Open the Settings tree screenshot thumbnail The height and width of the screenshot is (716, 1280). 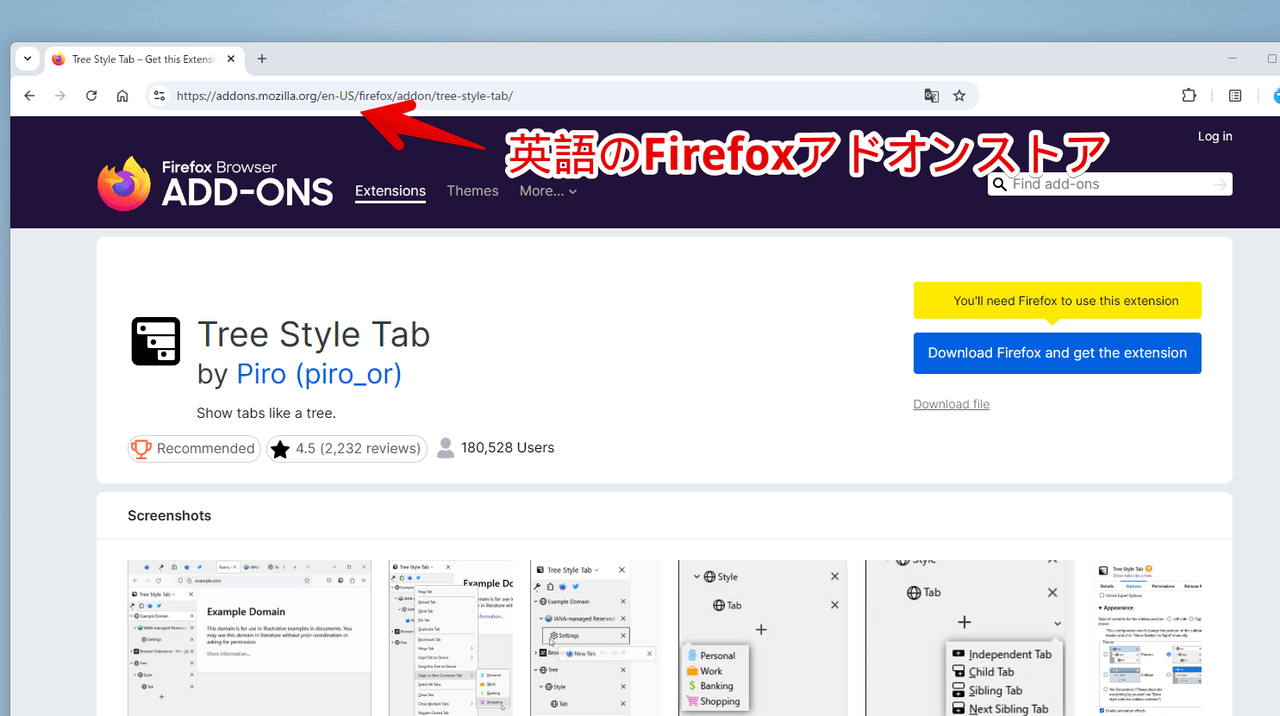pos(596,638)
